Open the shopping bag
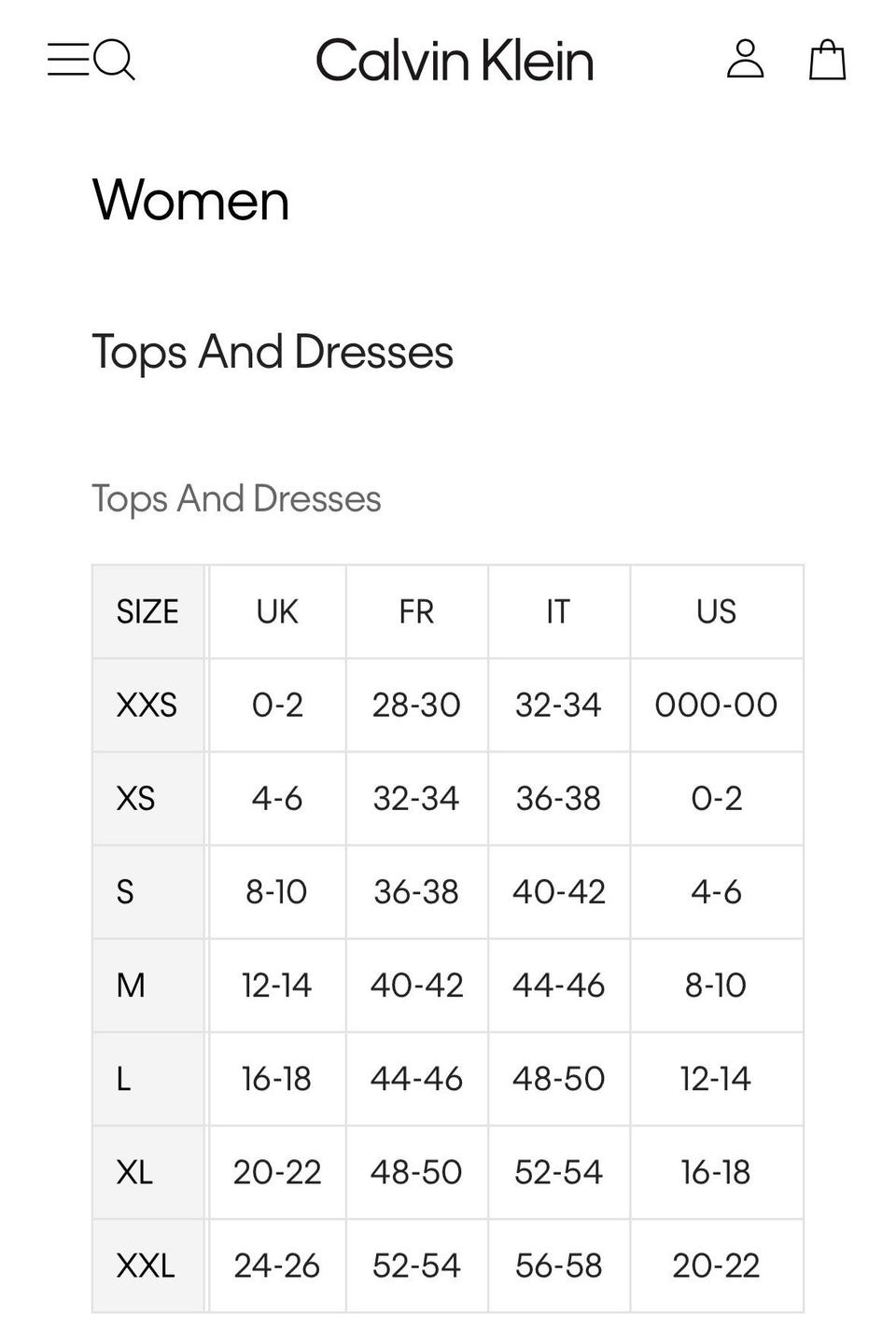This screenshot has height=1328, width=896. (x=827, y=59)
